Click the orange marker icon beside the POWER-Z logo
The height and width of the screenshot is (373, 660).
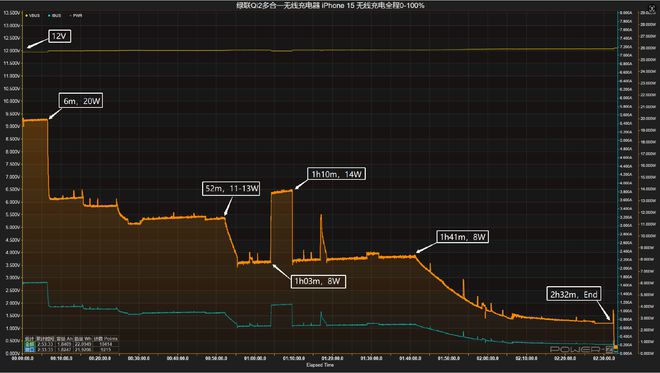pos(616,348)
